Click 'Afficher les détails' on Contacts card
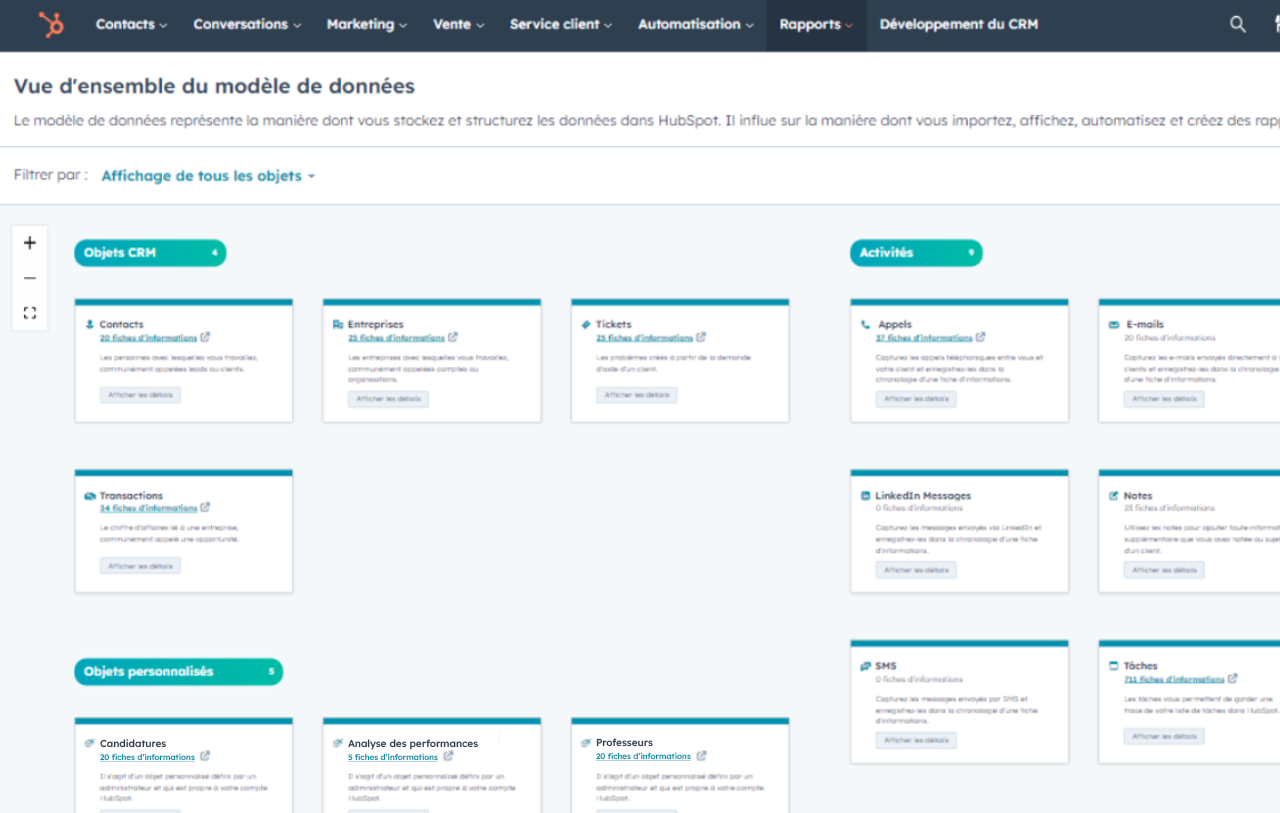 point(140,396)
